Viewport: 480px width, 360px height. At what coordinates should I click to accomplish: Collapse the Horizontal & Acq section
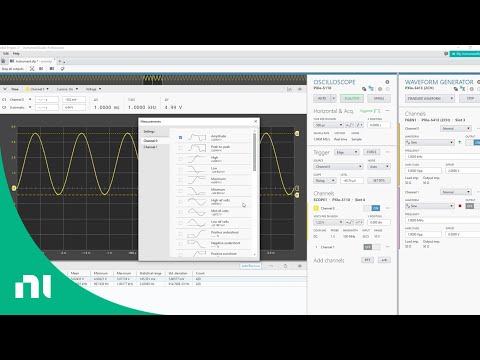pyautogui.click(x=388, y=110)
